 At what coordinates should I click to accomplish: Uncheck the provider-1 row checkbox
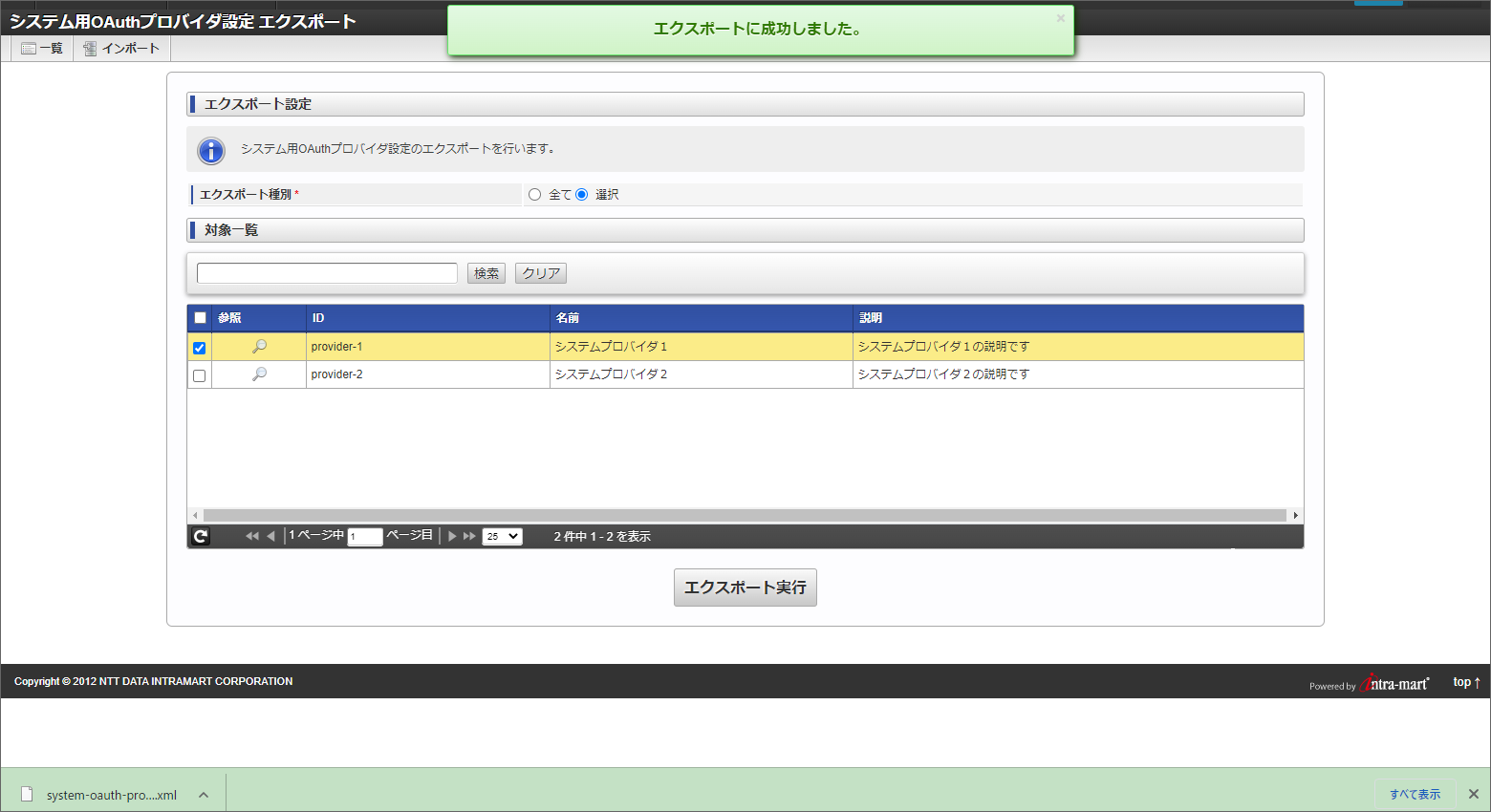(199, 348)
